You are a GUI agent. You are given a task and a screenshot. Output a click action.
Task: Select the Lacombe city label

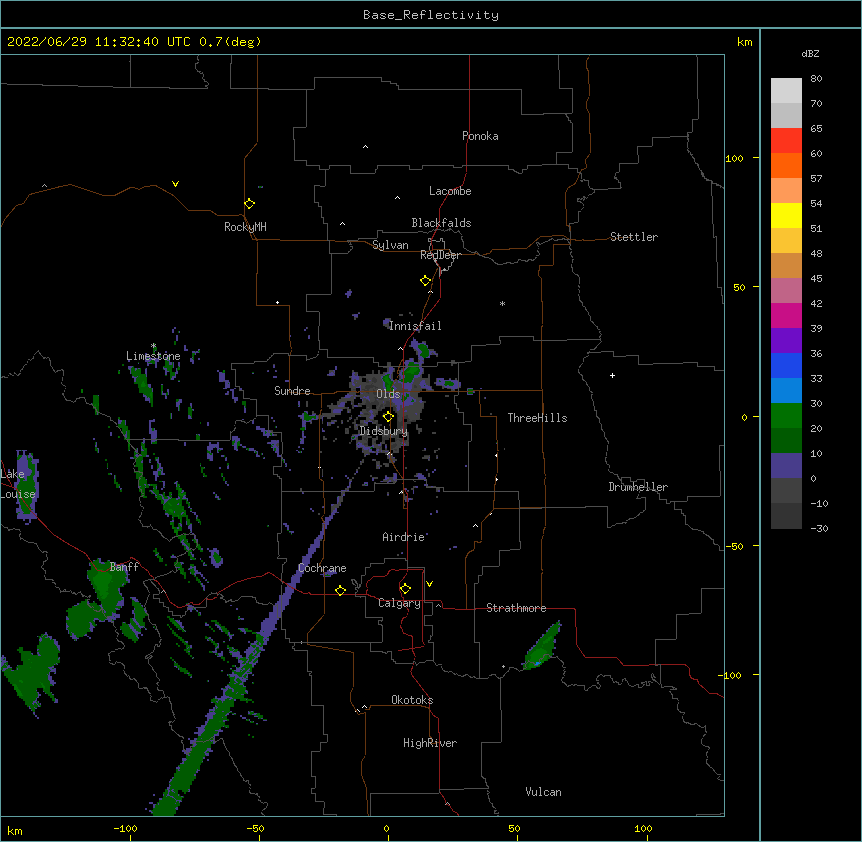point(450,191)
